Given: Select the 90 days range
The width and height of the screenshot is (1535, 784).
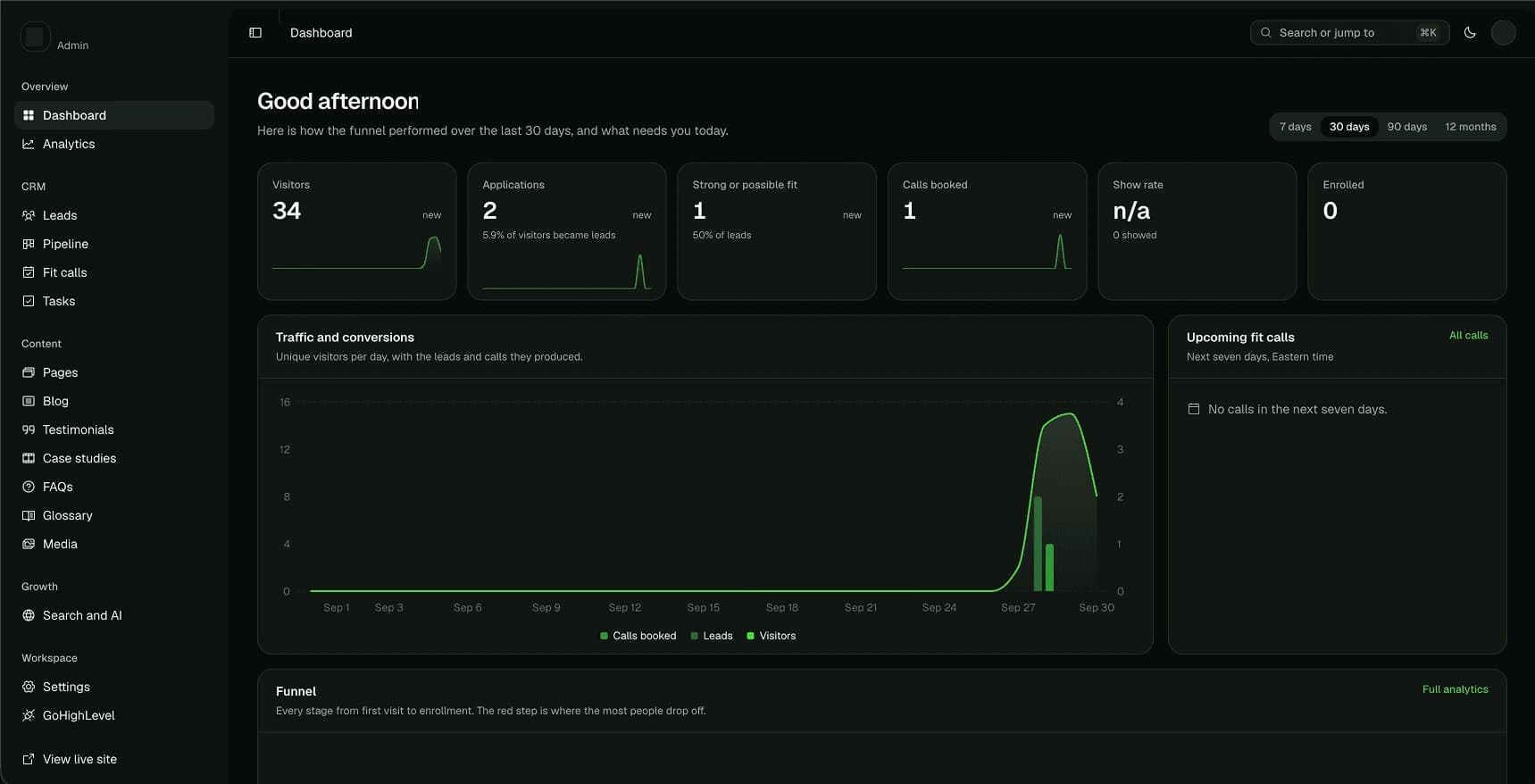Looking at the screenshot, I should point(1407,127).
